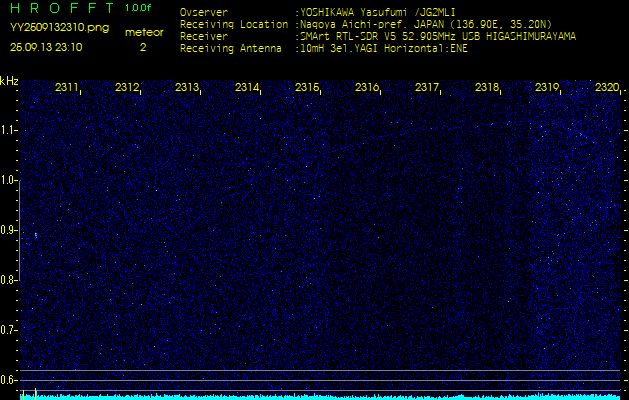Click the cyan signal level strip

[320, 396]
